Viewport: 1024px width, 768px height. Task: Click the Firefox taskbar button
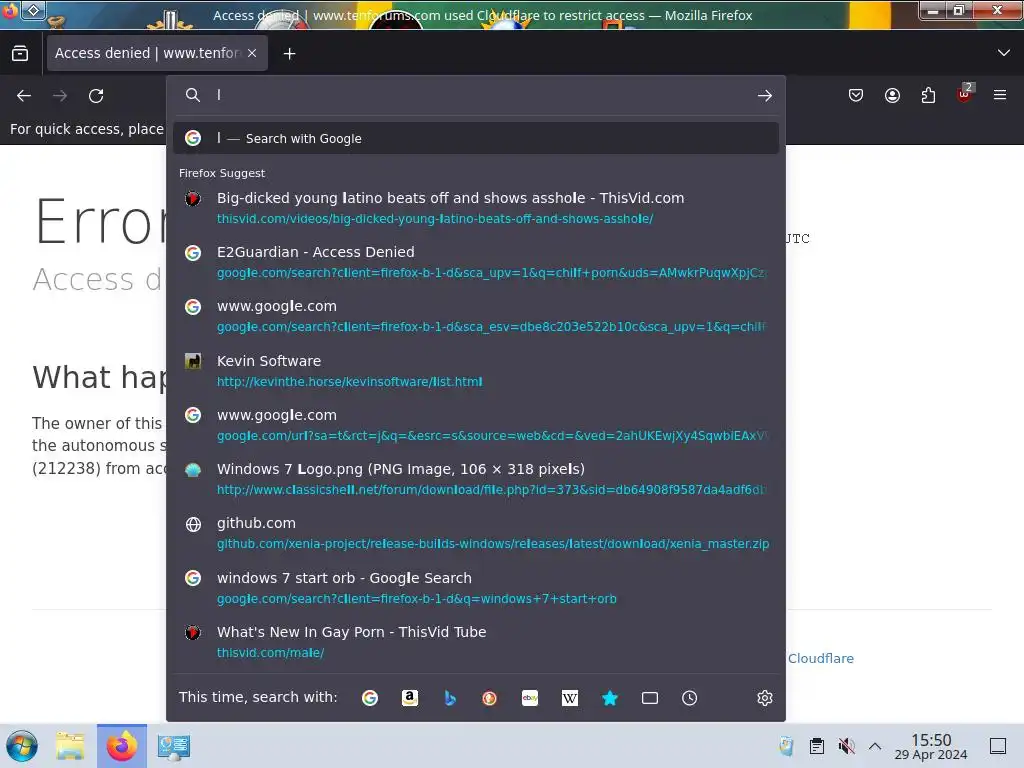pos(122,746)
